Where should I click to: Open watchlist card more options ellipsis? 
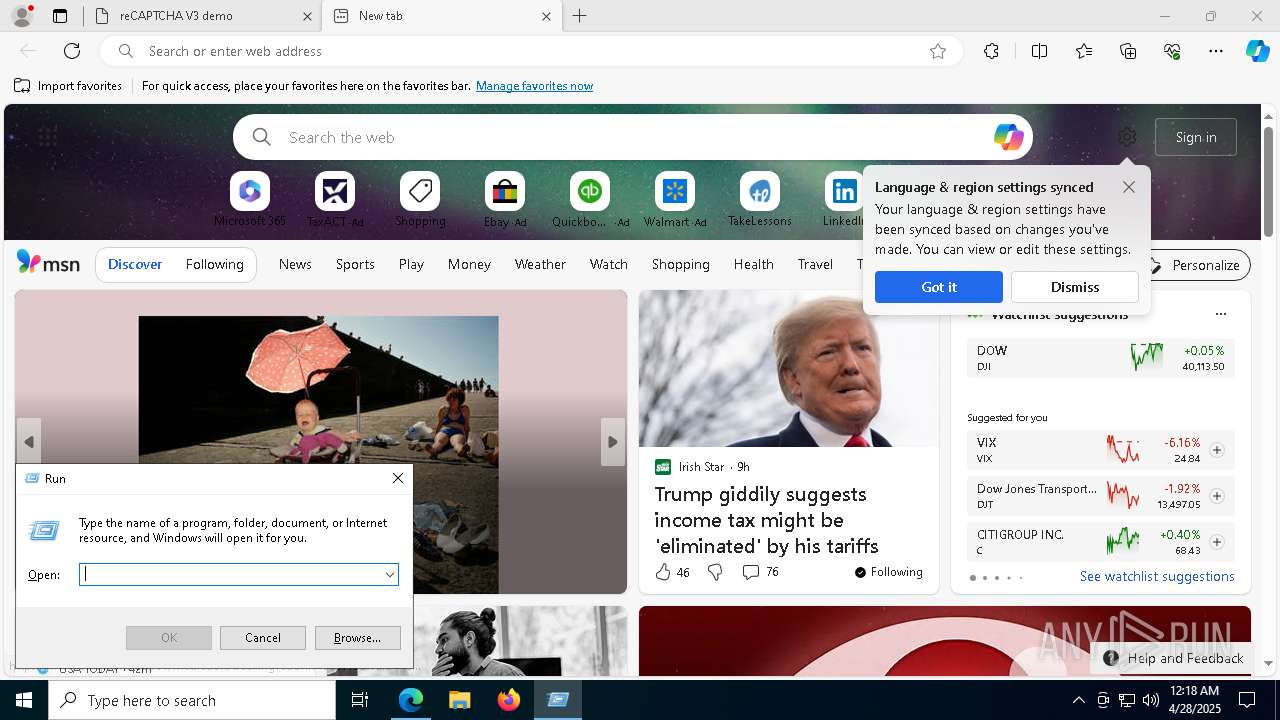tap(1220, 314)
